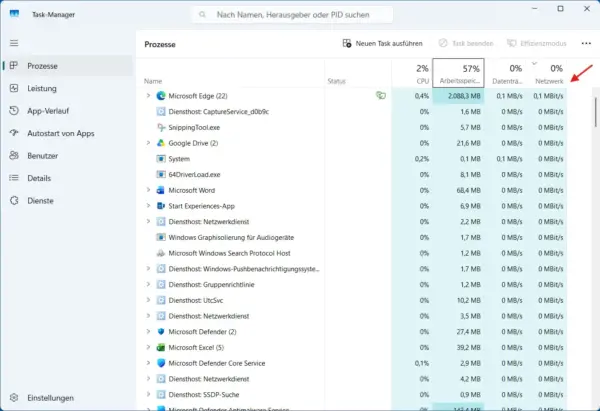The height and width of the screenshot is (411, 600).
Task: Click the Microsoft Word process icon
Action: tap(161, 190)
